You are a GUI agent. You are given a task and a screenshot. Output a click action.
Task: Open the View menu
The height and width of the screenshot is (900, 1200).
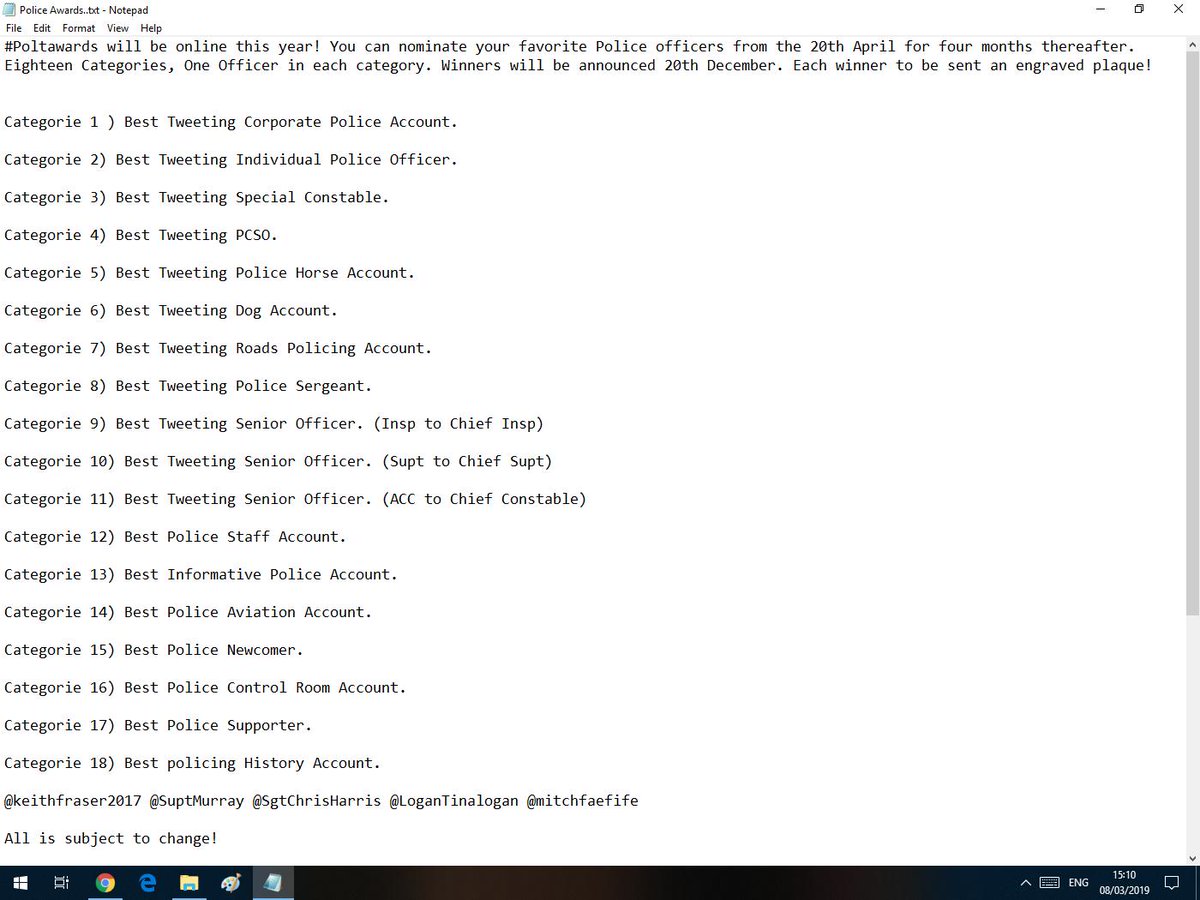tap(118, 28)
